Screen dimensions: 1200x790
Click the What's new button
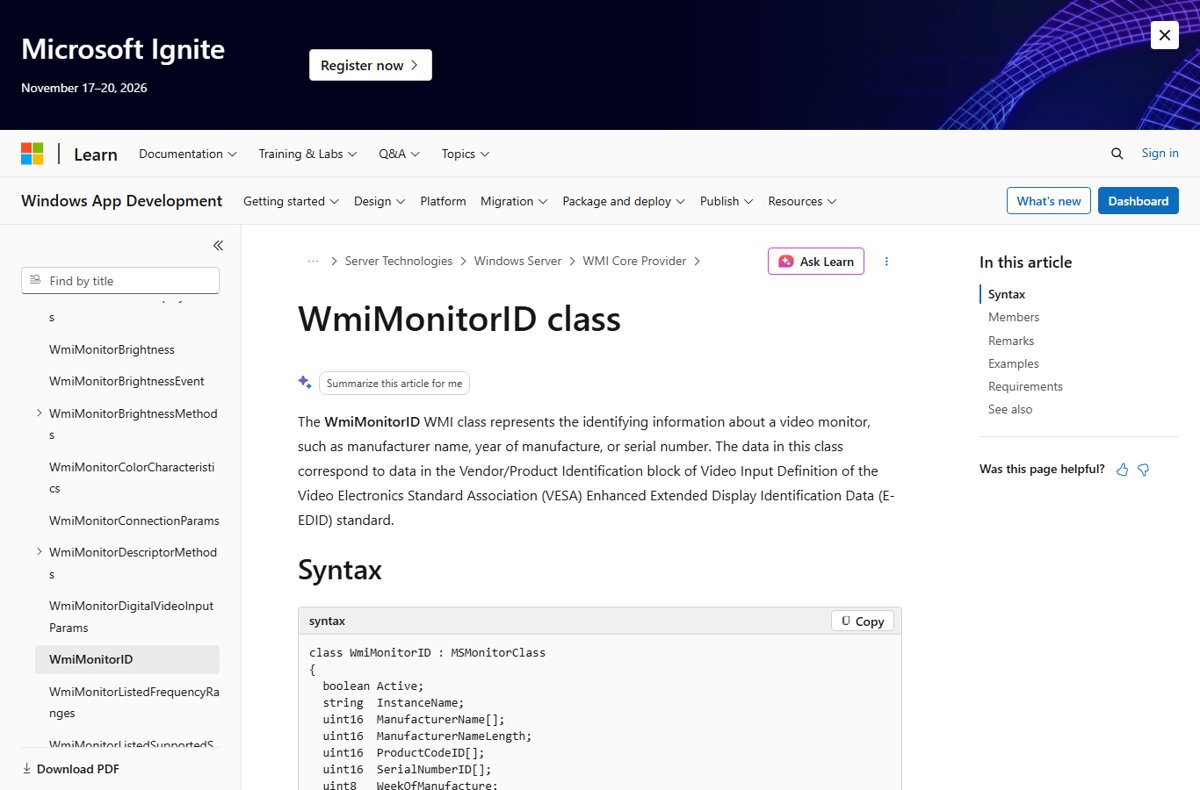1048,201
